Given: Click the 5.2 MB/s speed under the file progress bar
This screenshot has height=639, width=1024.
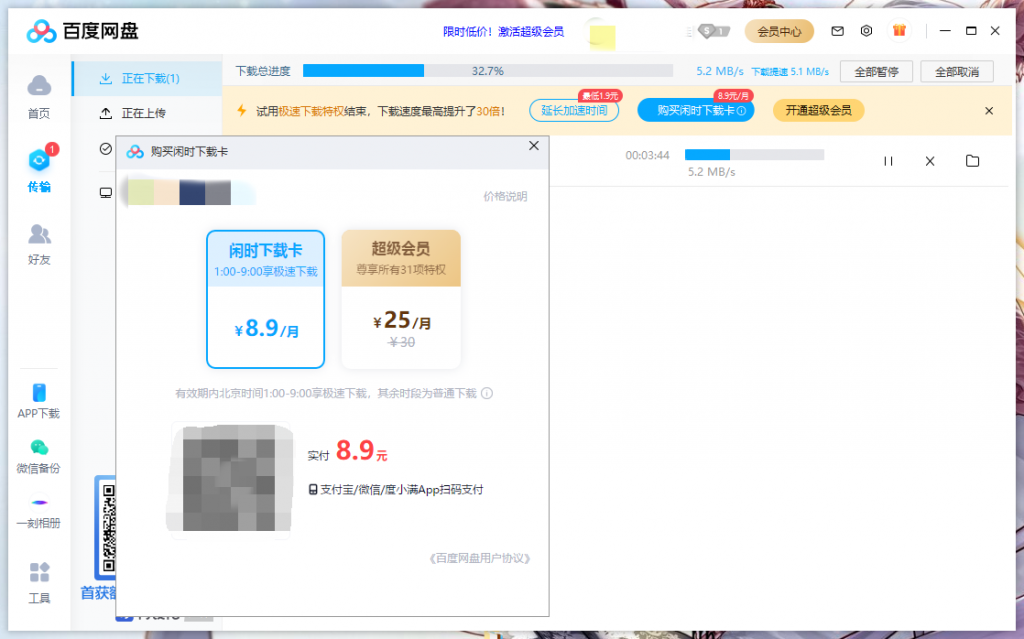Looking at the screenshot, I should (x=711, y=172).
